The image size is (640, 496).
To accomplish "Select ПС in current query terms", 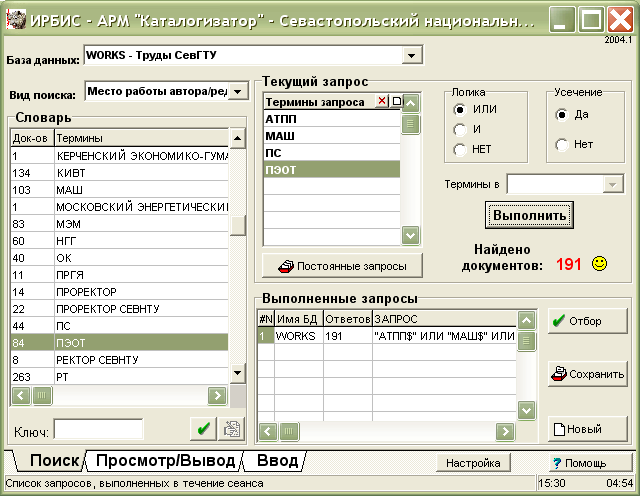I will [332, 153].
